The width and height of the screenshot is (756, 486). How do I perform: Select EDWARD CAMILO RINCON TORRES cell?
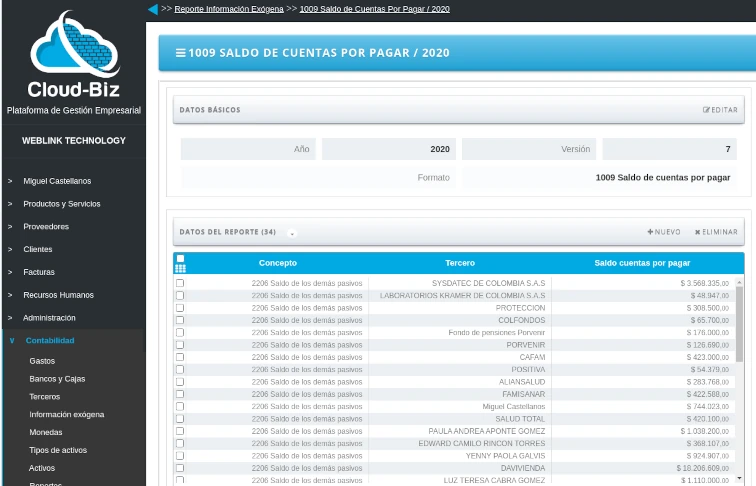482,443
